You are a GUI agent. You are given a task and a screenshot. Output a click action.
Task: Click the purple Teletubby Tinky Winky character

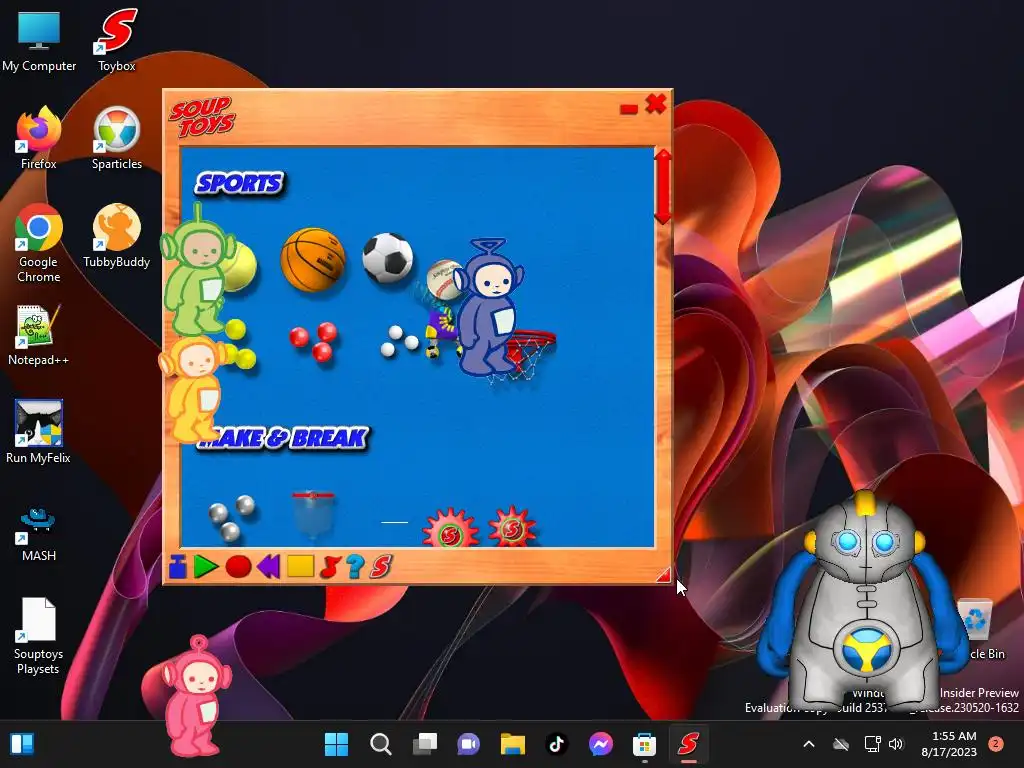[x=489, y=308]
